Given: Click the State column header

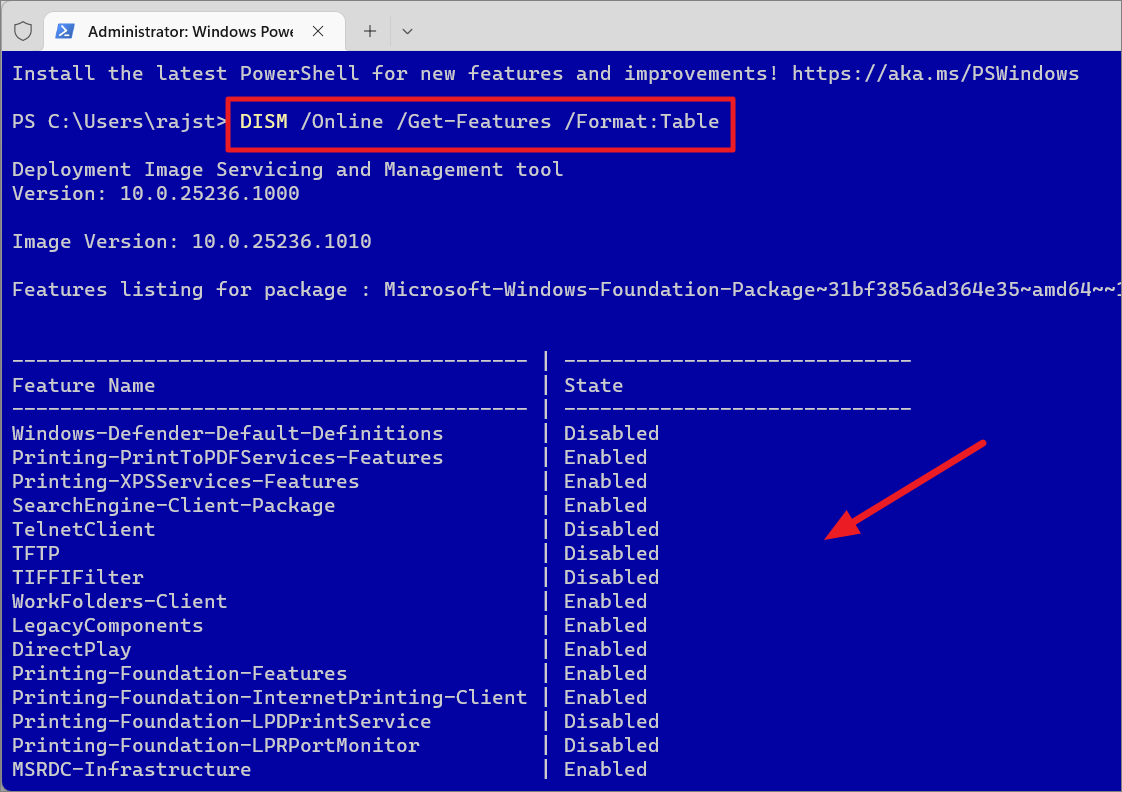Looking at the screenshot, I should [593, 385].
